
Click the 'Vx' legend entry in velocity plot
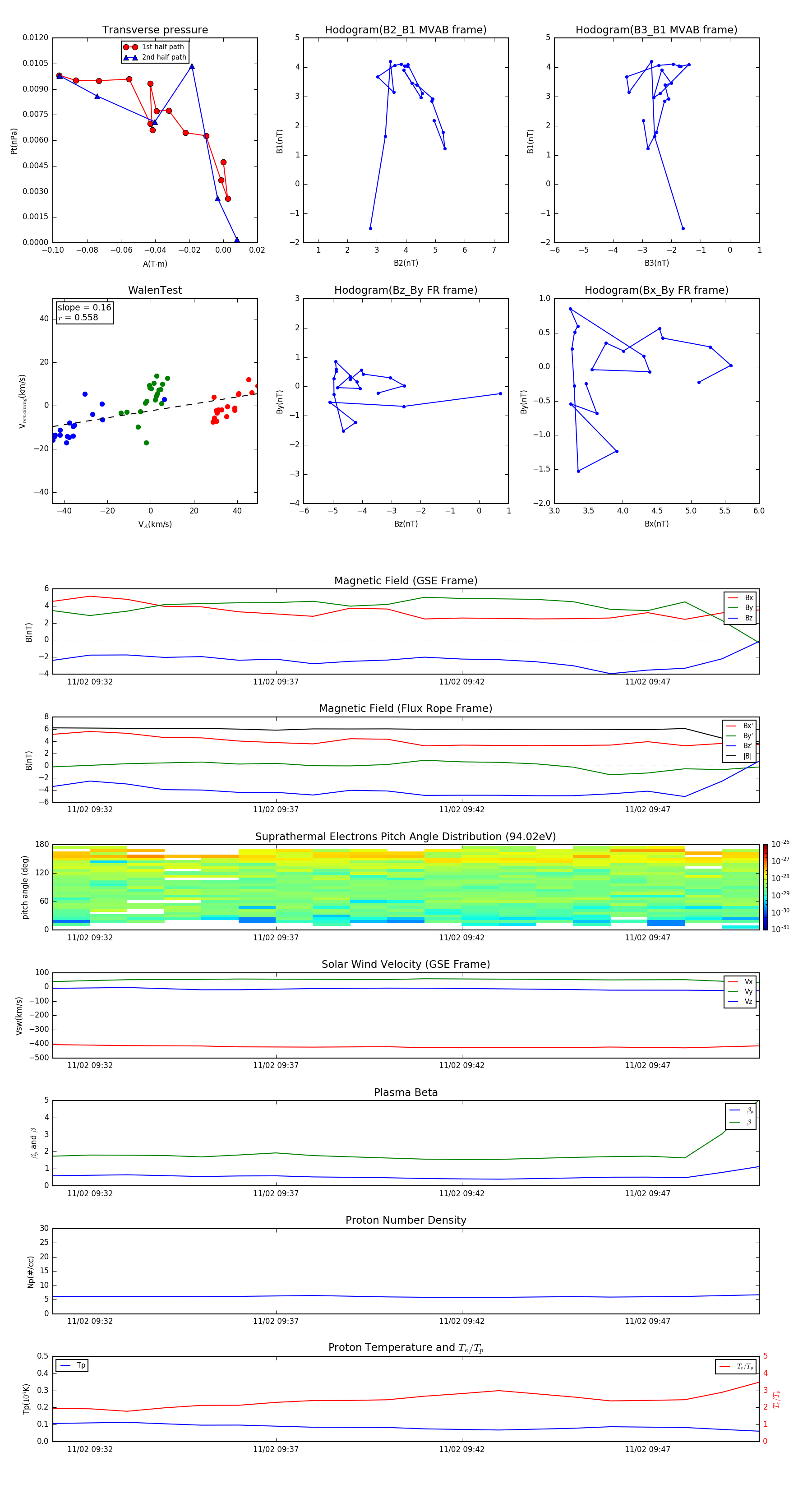[x=740, y=982]
